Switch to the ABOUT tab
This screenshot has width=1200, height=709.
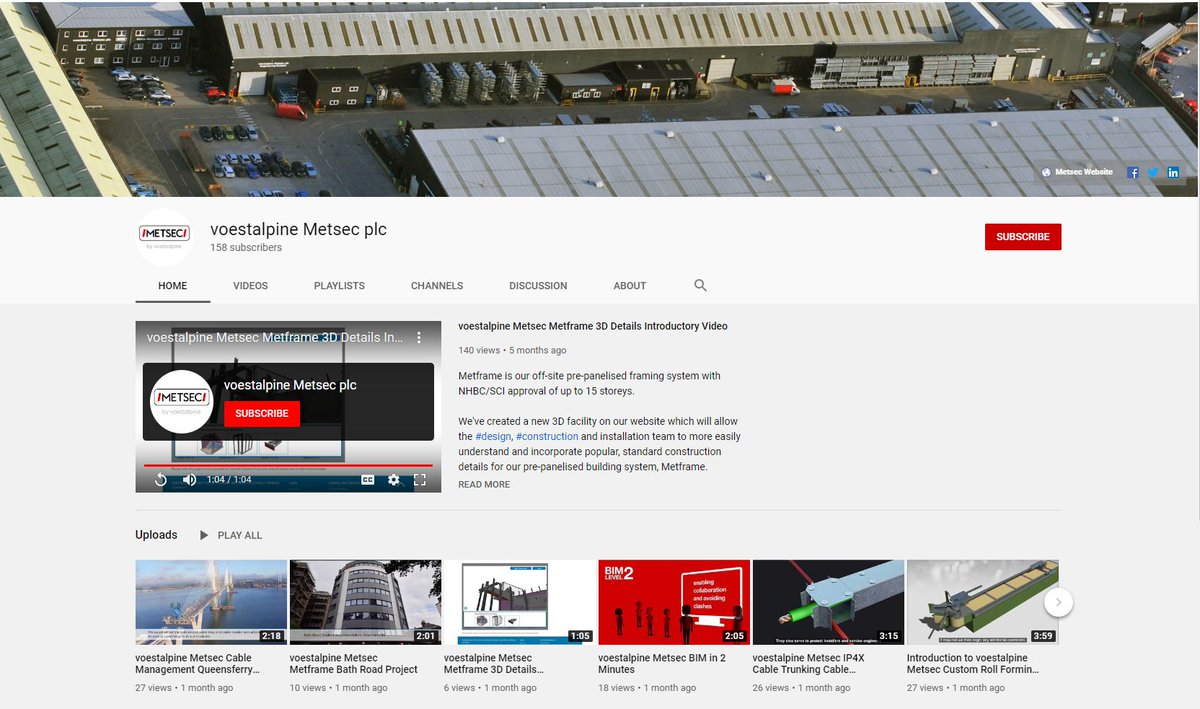click(630, 286)
